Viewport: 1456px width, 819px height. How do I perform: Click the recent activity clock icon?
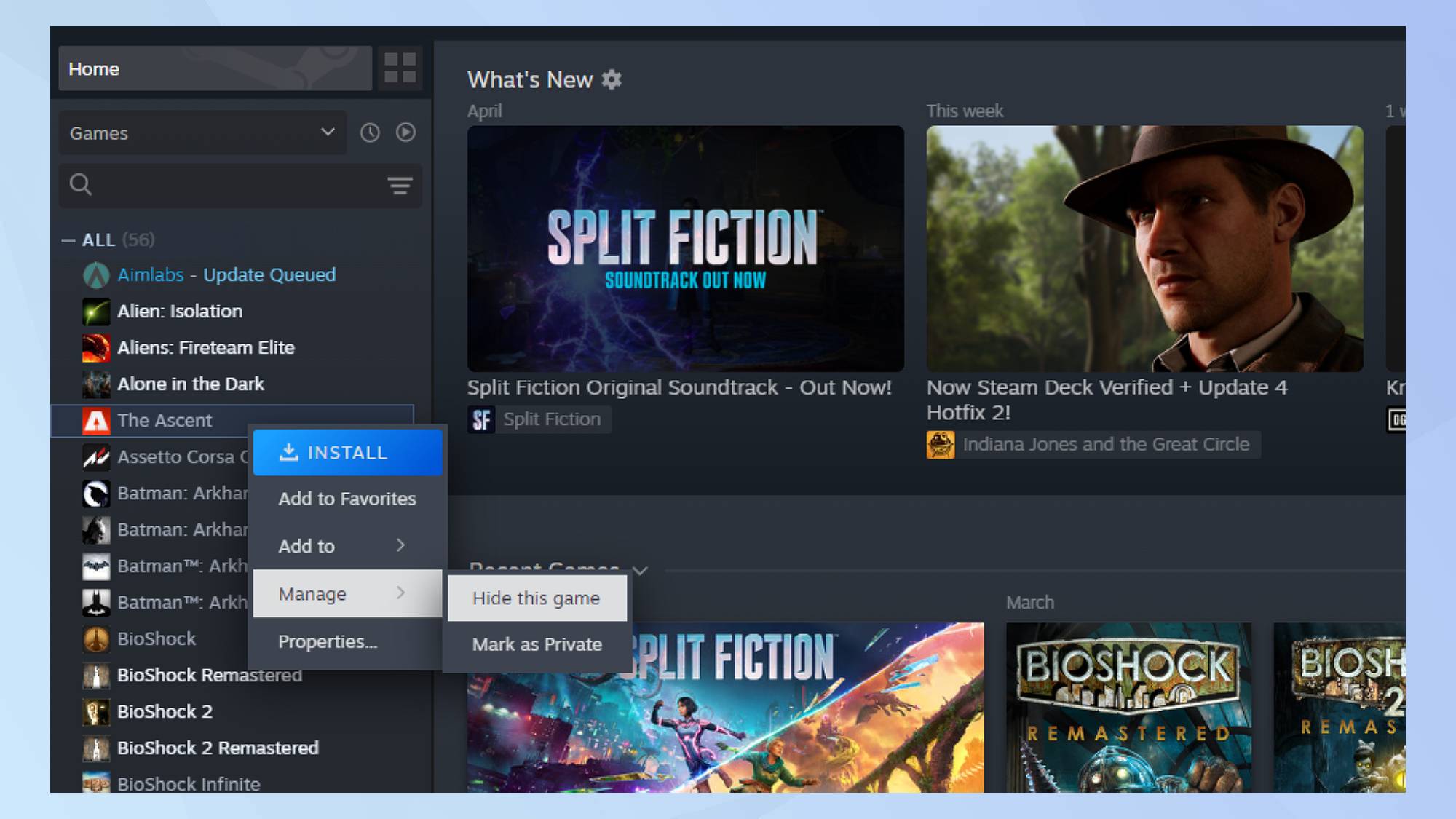pos(370,132)
